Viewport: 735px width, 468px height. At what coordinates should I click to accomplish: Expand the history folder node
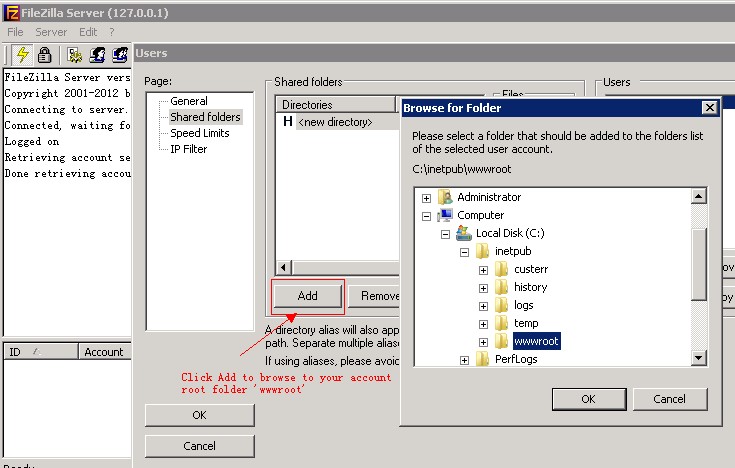(483, 287)
